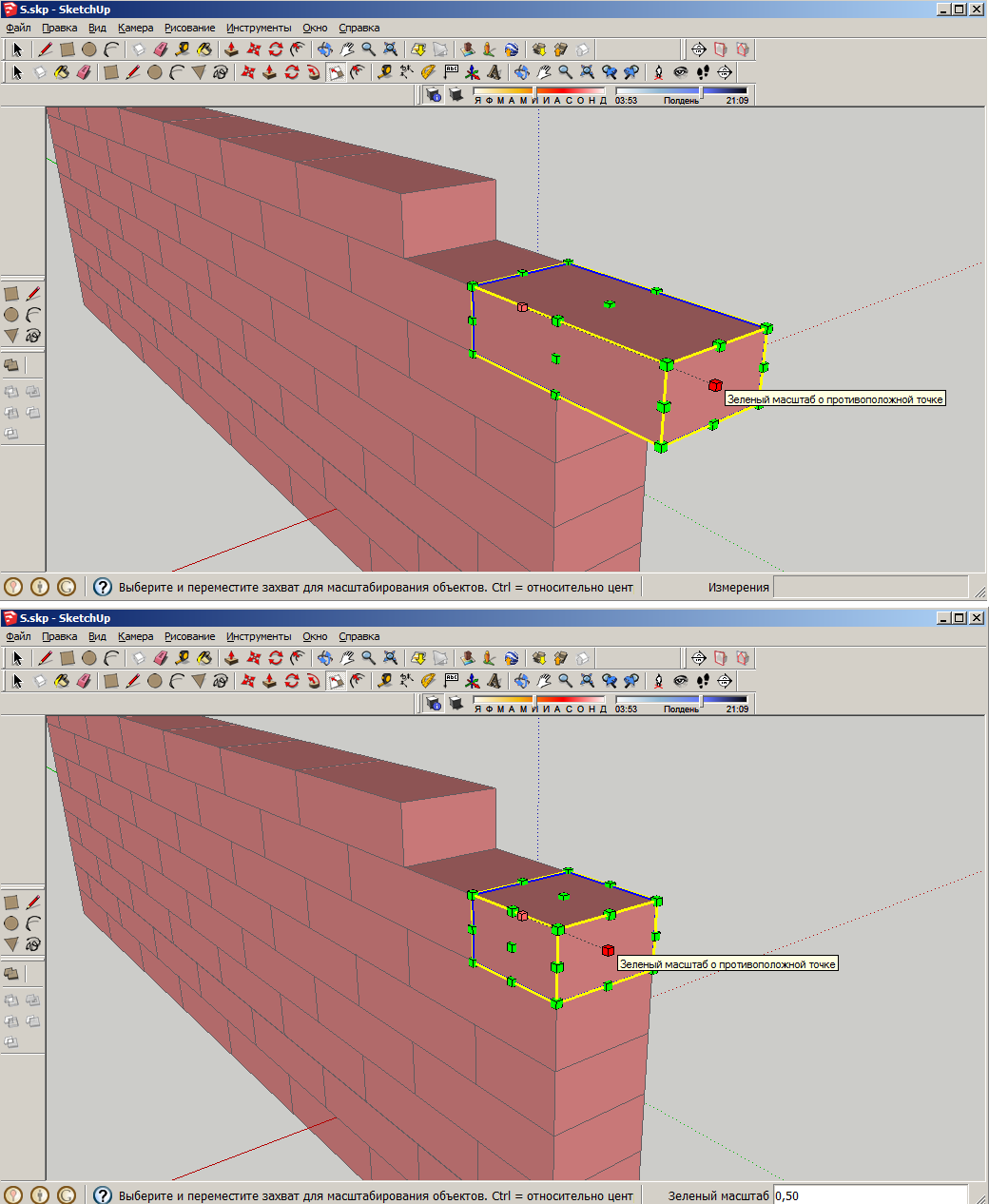
Task: Choose the Axes tool in bottom window
Action: (x=472, y=681)
